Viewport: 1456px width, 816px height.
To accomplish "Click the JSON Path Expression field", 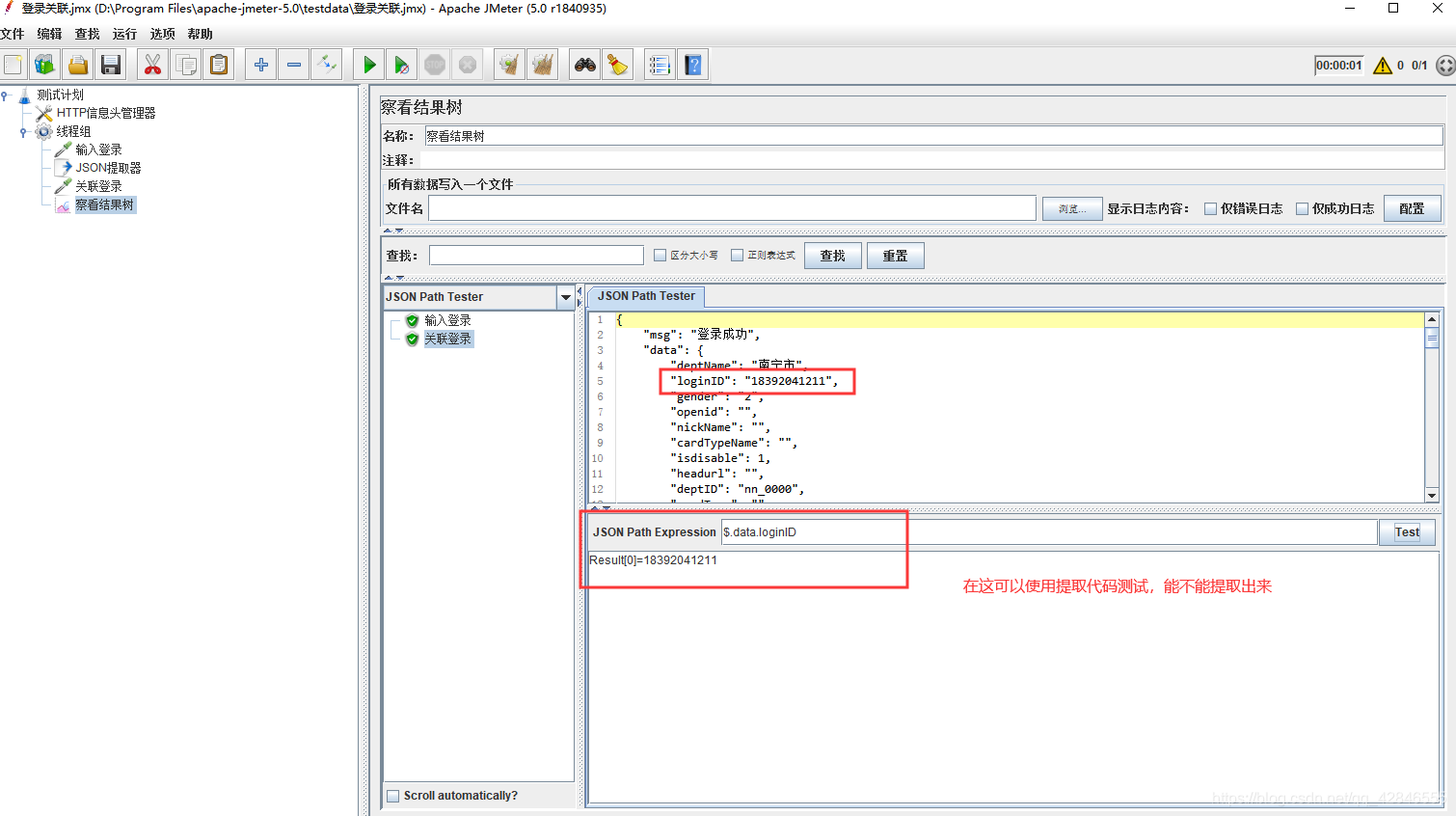I will (1049, 532).
